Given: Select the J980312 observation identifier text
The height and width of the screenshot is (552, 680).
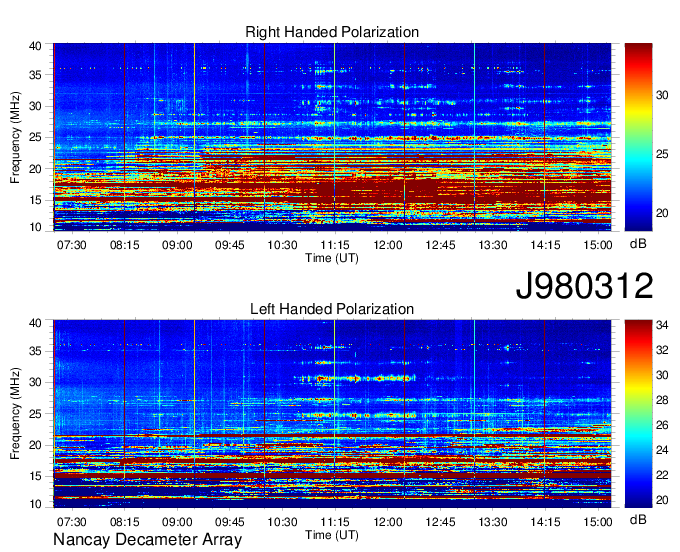Looking at the screenshot, I should (584, 286).
